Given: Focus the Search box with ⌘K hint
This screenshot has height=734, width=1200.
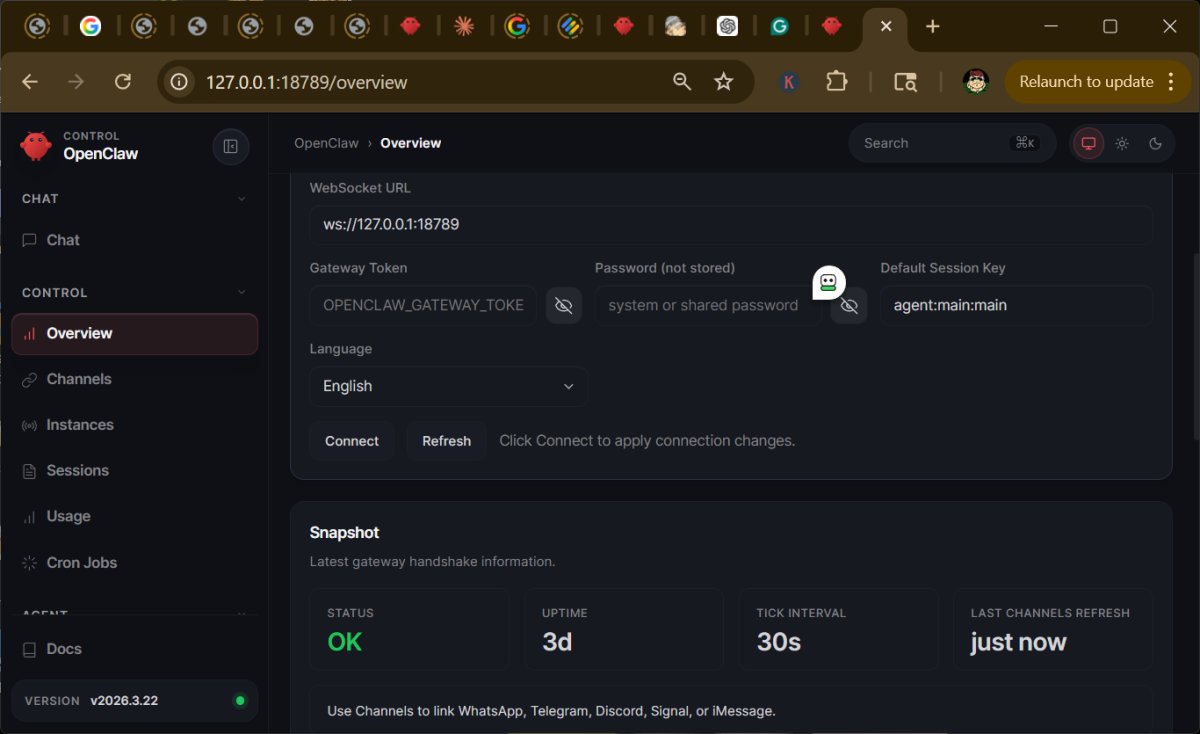Looking at the screenshot, I should 952,143.
